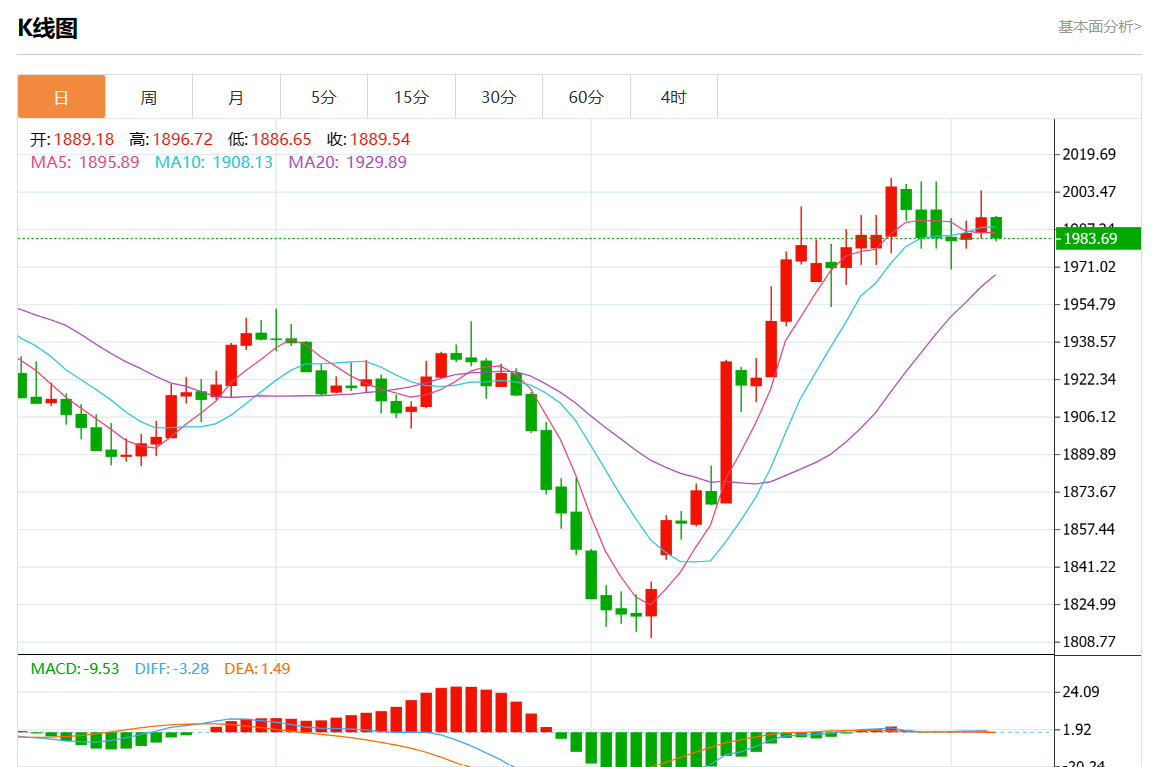The width and height of the screenshot is (1166, 767).
Task: Click the 收: 1889.54 close value
Action: [x=368, y=139]
